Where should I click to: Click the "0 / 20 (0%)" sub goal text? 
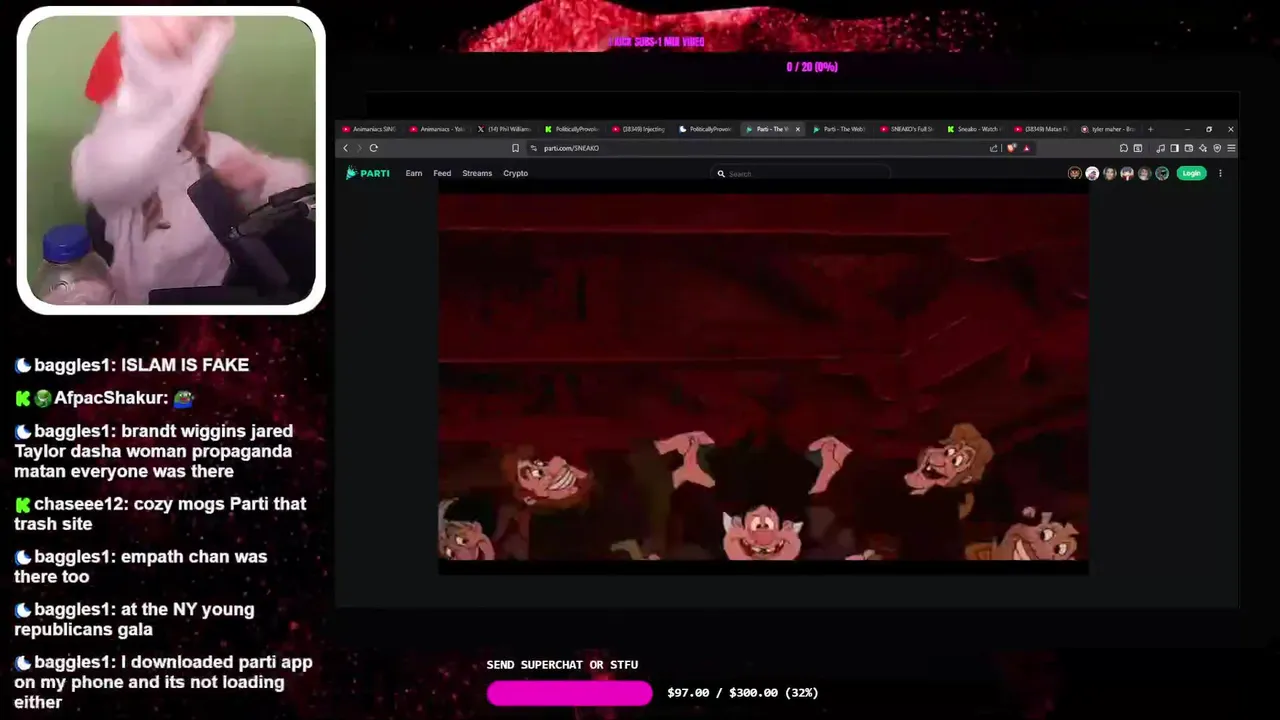(x=812, y=67)
